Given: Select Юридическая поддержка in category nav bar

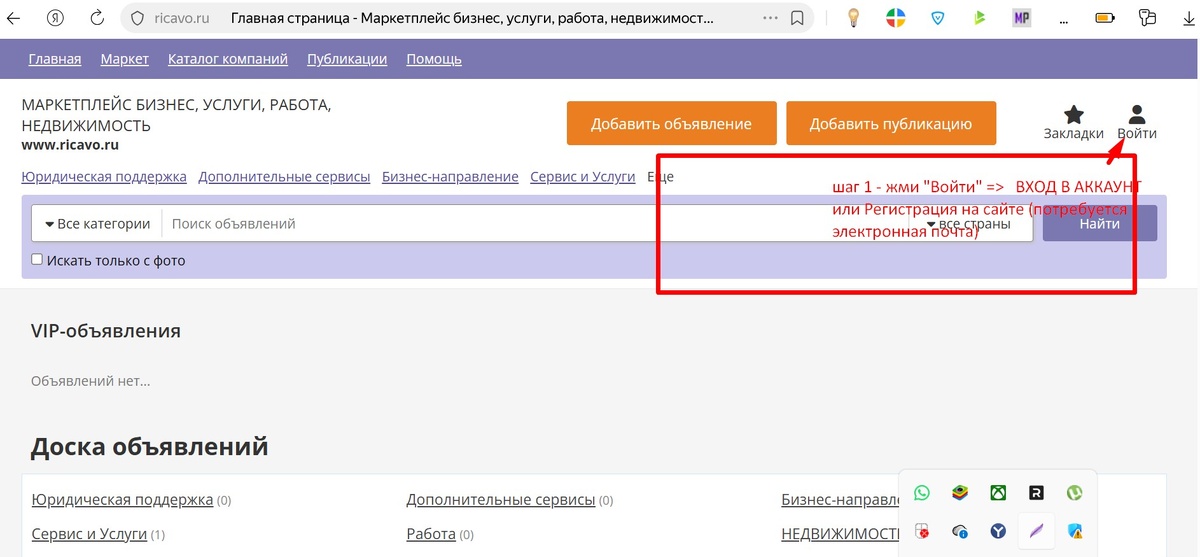Looking at the screenshot, I should [x=104, y=177].
